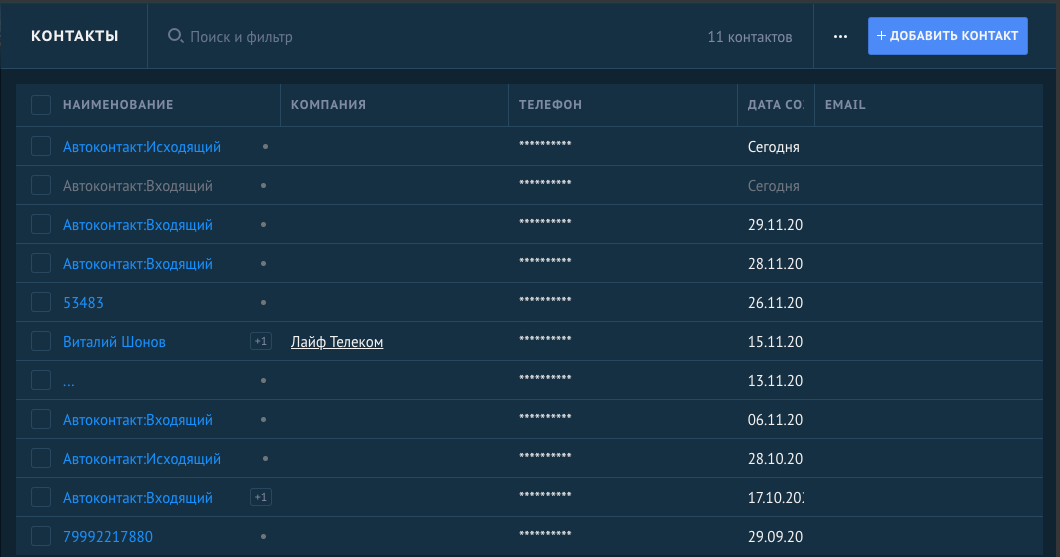Open the Виталий Шонов contact
This screenshot has height=557, width=1060.
point(114,342)
